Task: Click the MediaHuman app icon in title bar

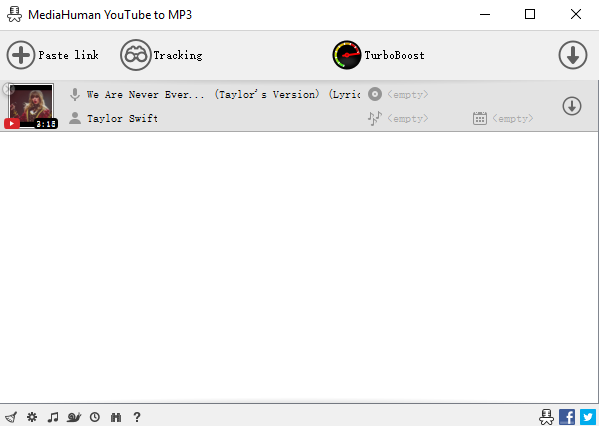Action: (x=15, y=14)
